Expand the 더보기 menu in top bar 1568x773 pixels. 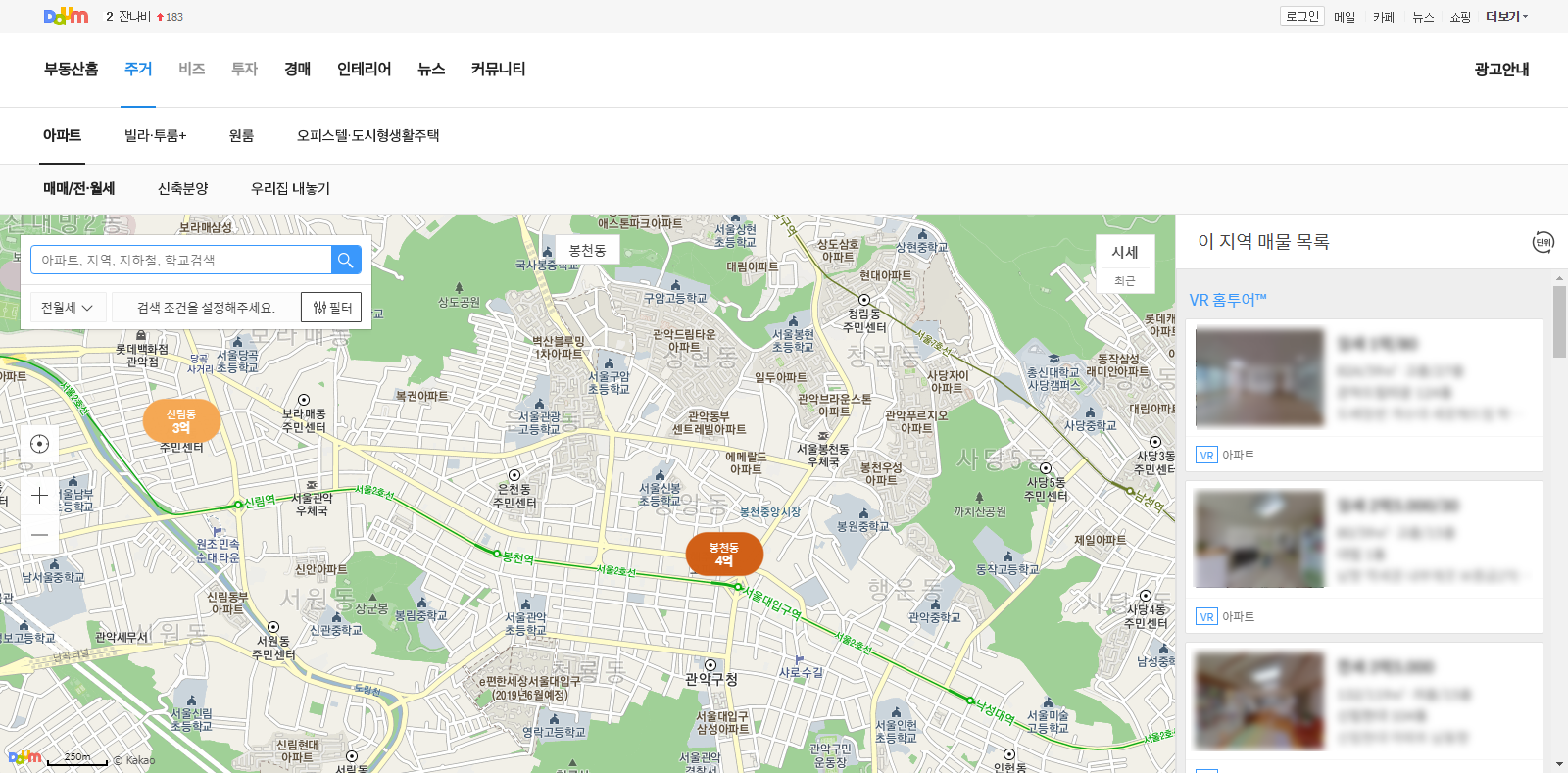point(1506,17)
